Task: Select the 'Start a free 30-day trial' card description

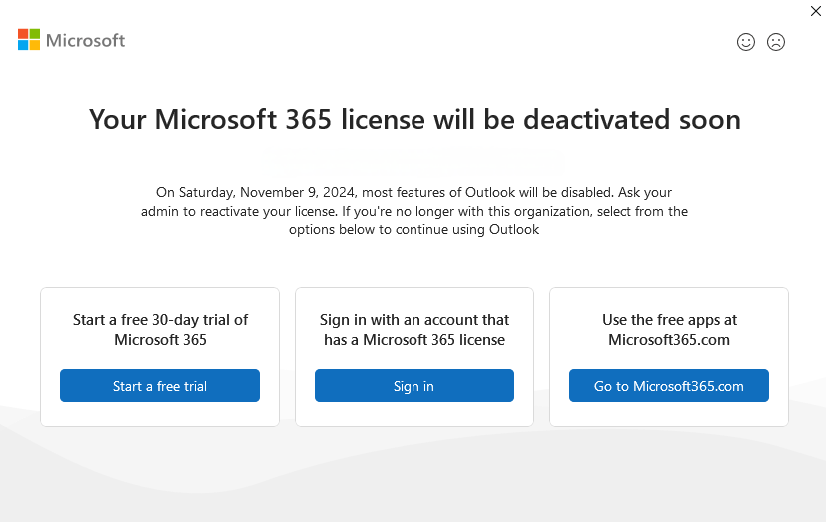Action: coord(160,330)
